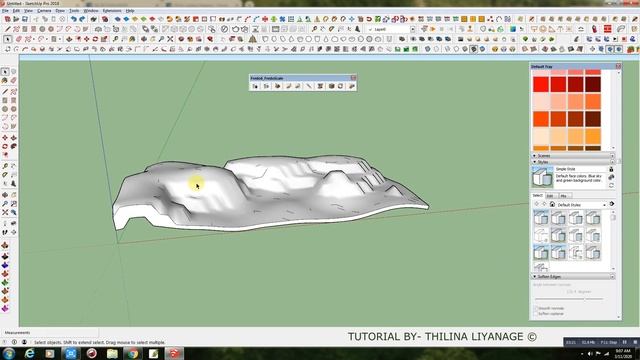
Task: Open the Extensions menu
Action: click(112, 11)
